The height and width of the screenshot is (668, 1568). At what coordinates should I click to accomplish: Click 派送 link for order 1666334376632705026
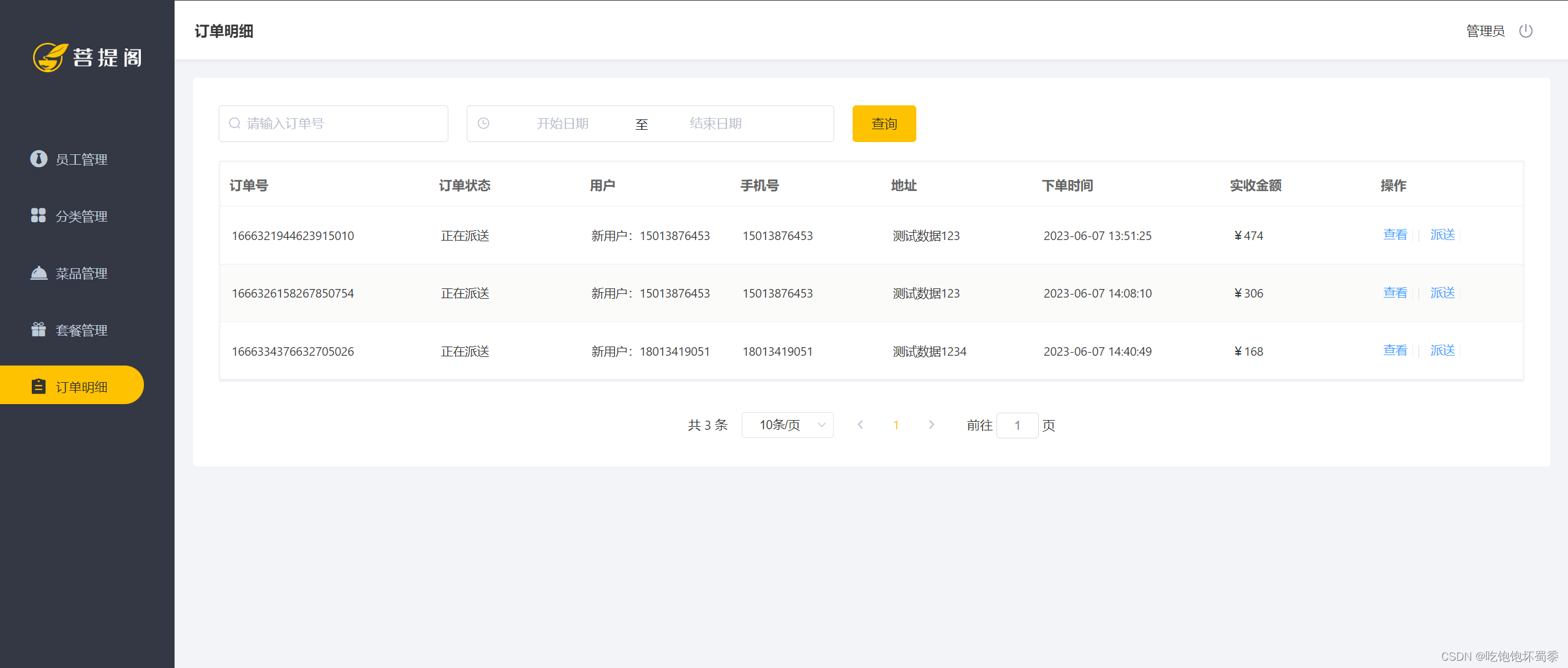pyautogui.click(x=1442, y=350)
